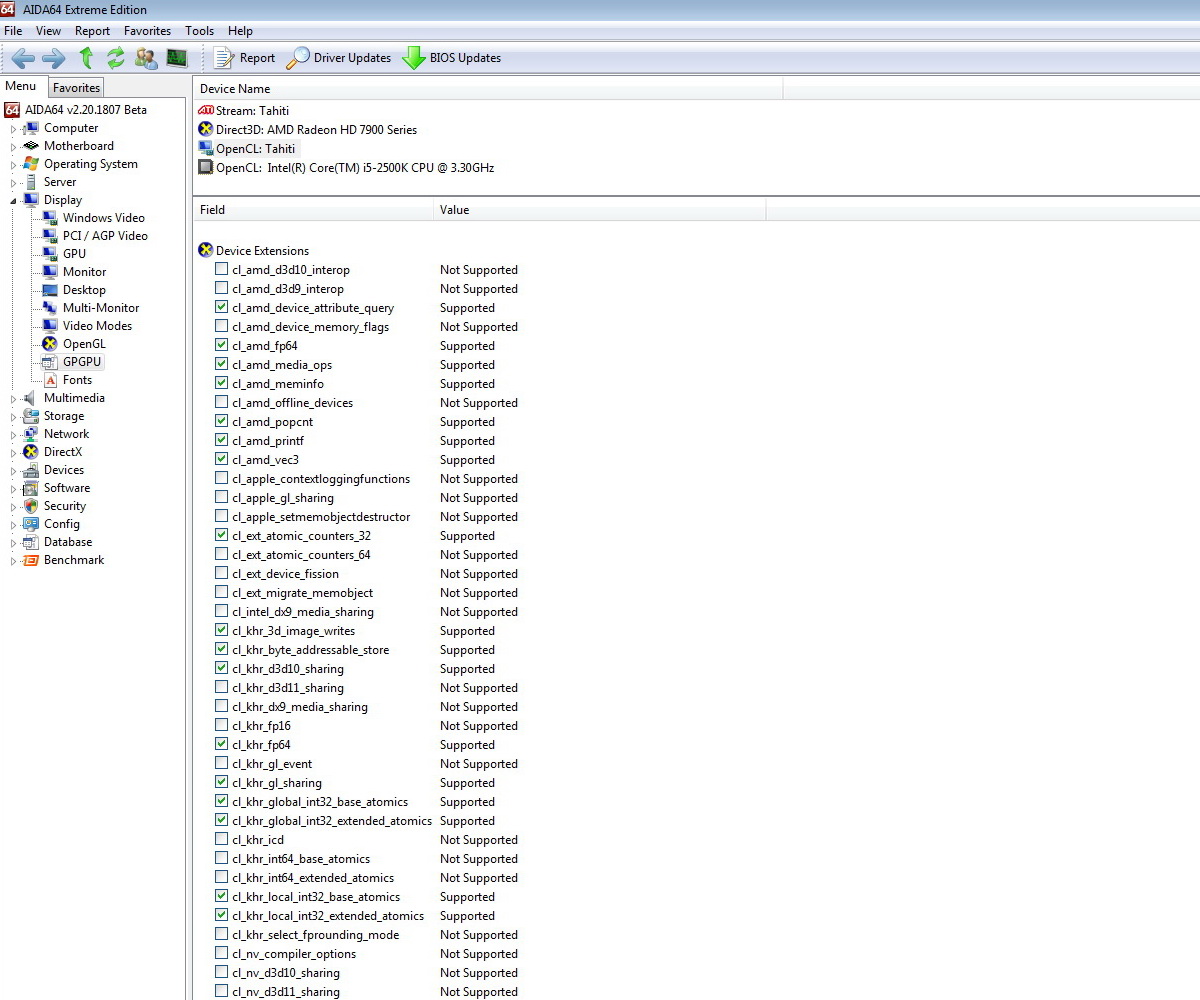Select the GPGPU tree item
Viewport: 1200px width, 1000px height.
pyautogui.click(x=82, y=362)
